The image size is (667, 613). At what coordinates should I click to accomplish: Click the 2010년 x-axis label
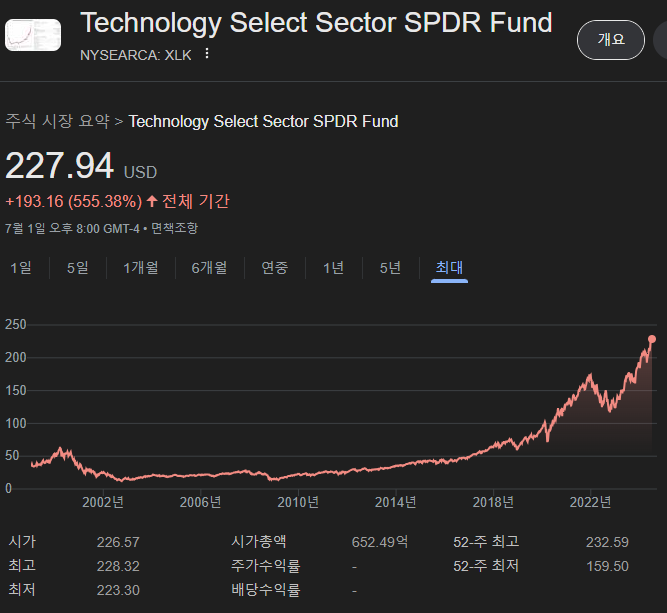coord(298,502)
